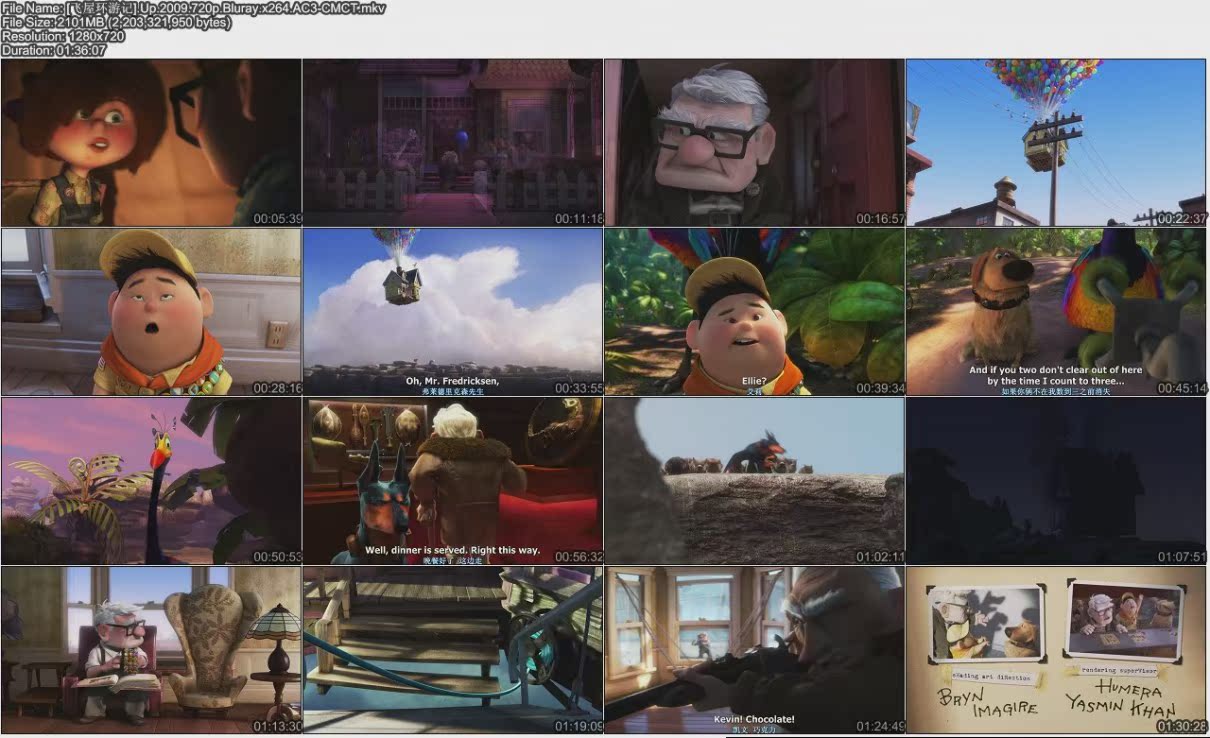
Task: Select subtitle "And if you two don't clear out of here"
Action: coord(1056,370)
